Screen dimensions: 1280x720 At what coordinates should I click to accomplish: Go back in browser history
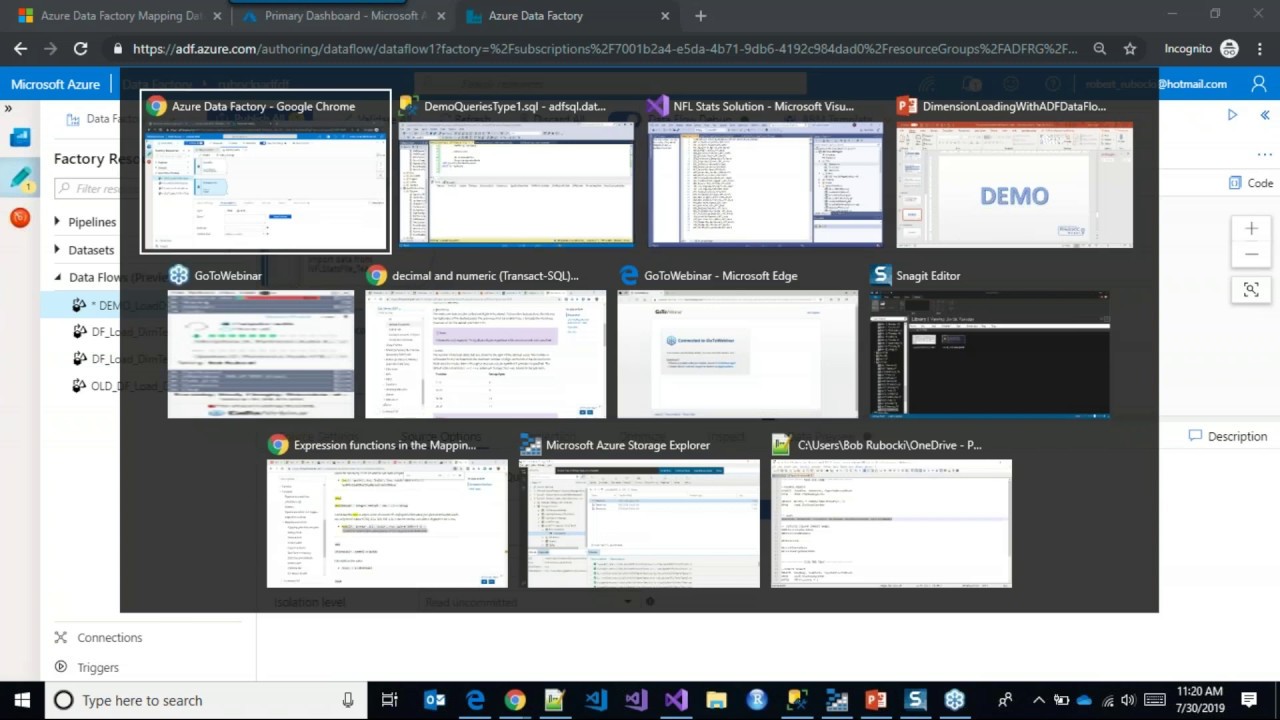(20, 48)
